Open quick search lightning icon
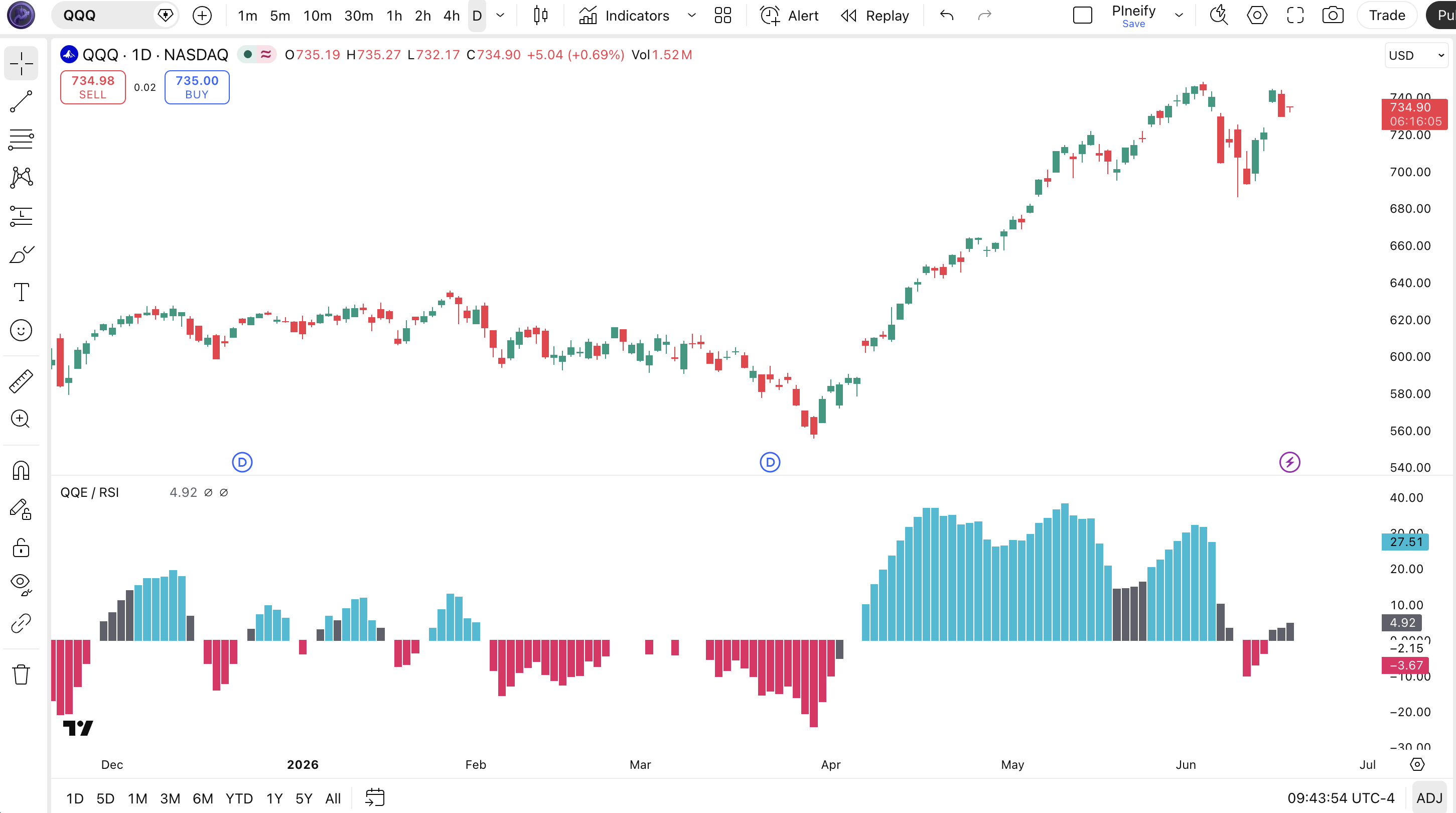This screenshot has width=1456, height=813. pyautogui.click(x=1219, y=15)
